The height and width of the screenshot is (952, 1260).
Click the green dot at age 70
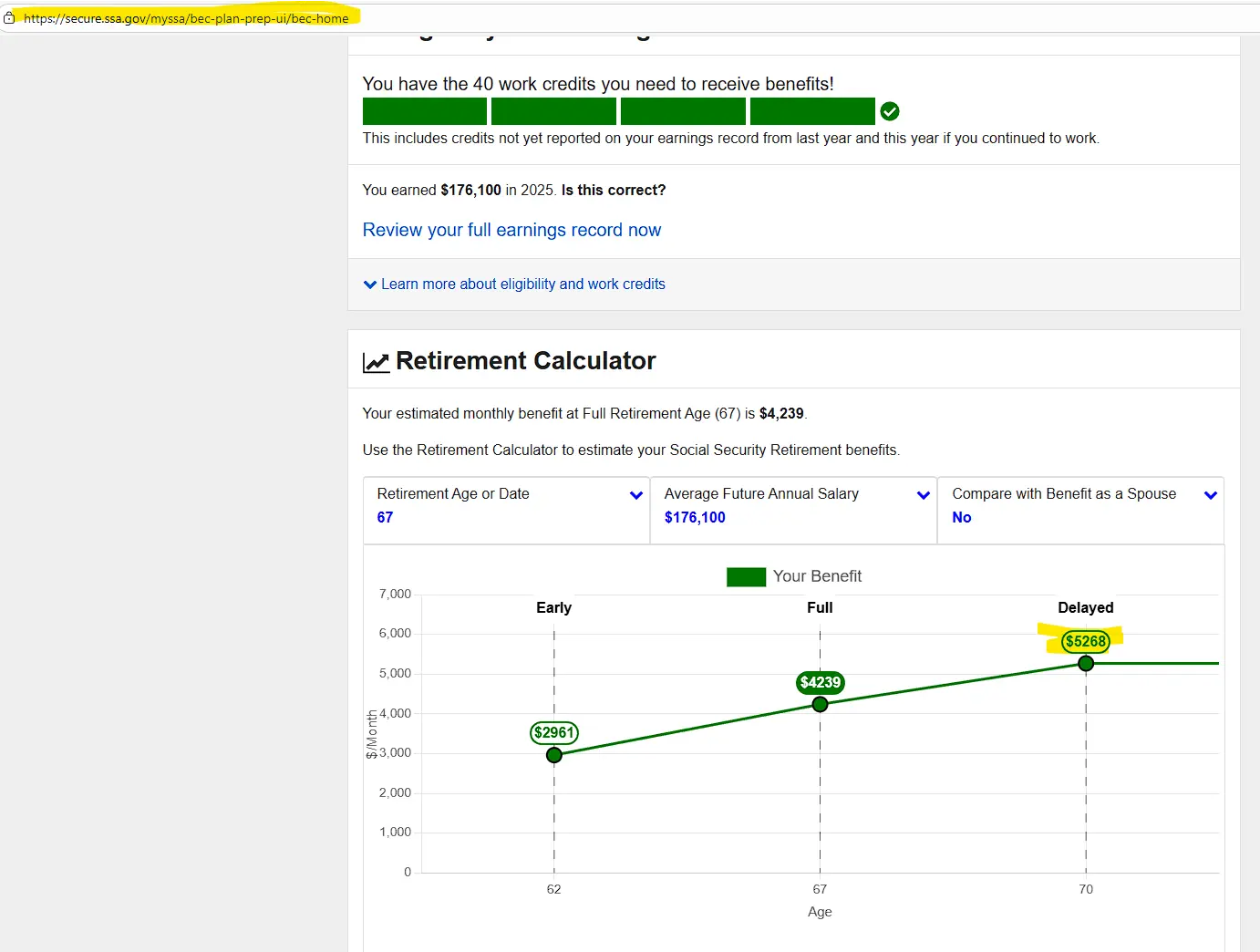[1086, 664]
